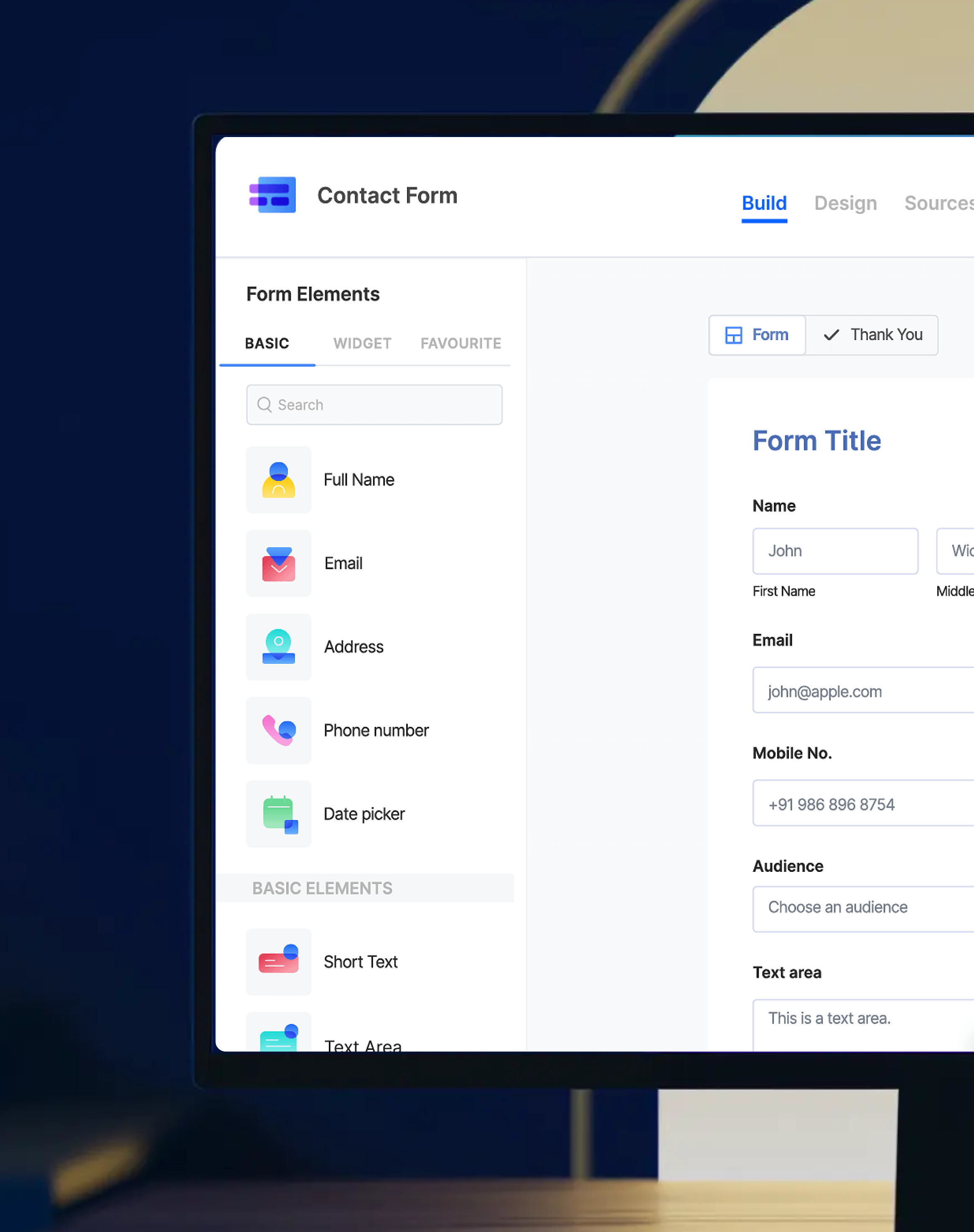This screenshot has width=974, height=1232.
Task: Click the Form Title heading
Action: pos(816,441)
